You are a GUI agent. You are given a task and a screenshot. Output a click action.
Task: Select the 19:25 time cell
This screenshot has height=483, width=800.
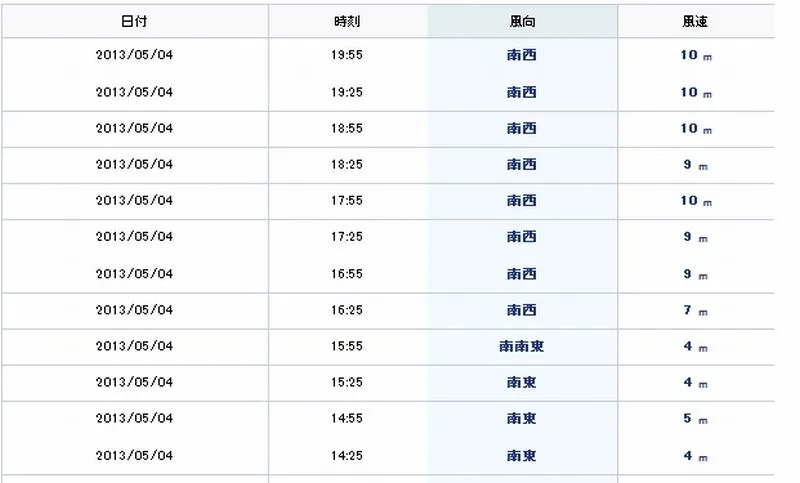[347, 92]
